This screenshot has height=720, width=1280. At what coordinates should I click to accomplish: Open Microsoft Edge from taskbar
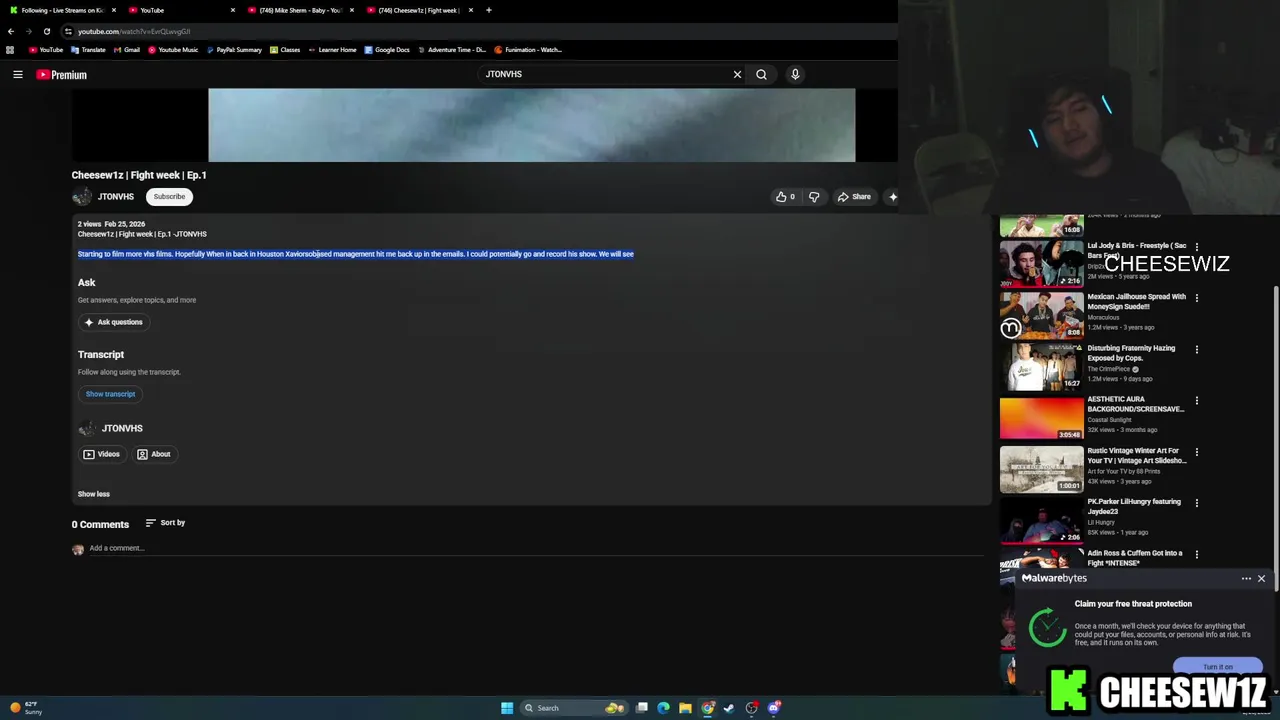[x=663, y=708]
